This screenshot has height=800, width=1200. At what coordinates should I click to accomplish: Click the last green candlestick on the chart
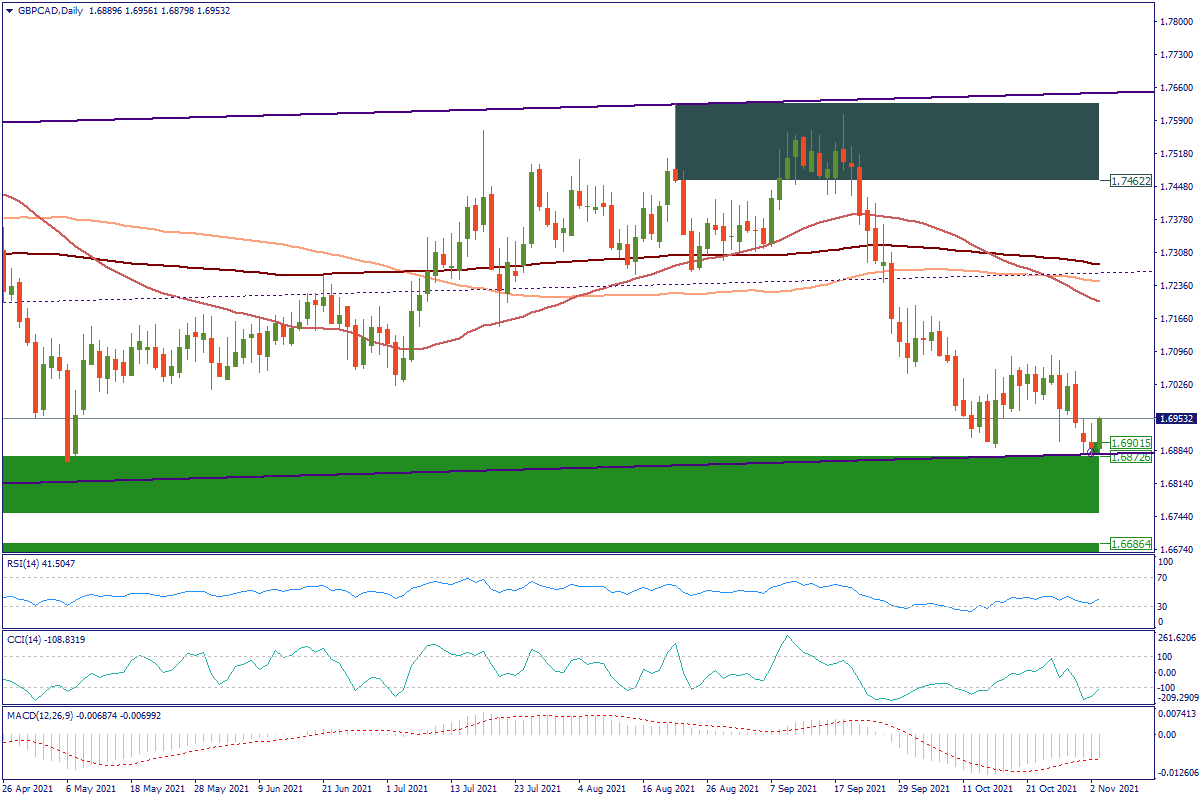click(1099, 433)
